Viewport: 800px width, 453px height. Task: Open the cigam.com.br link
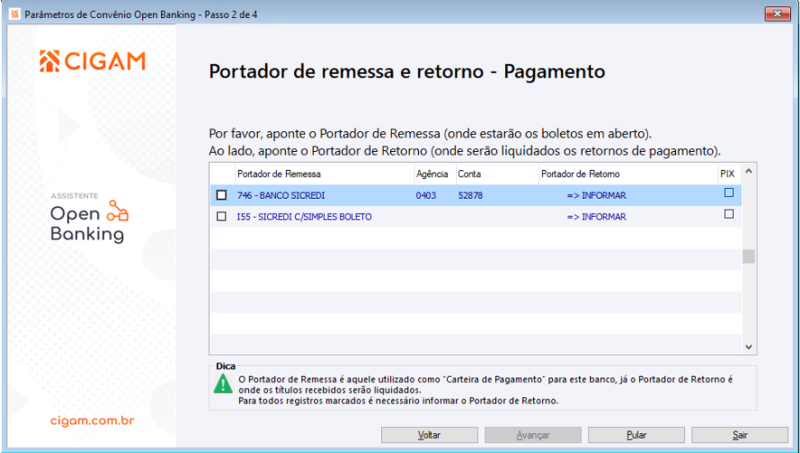point(92,421)
